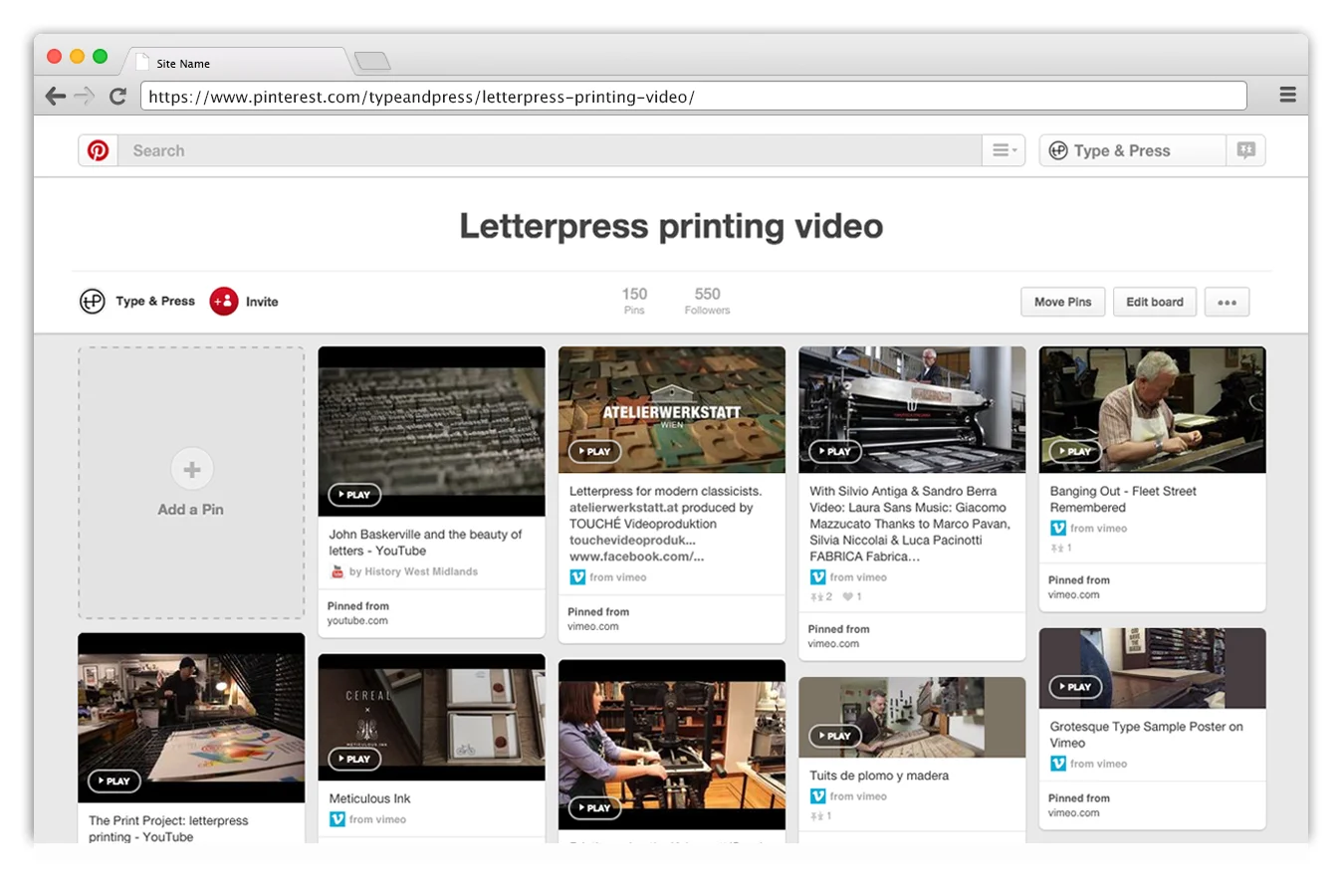This screenshot has width=1344, height=896.
Task: Play the Tuits de plomo y madera video
Action: coord(834,736)
